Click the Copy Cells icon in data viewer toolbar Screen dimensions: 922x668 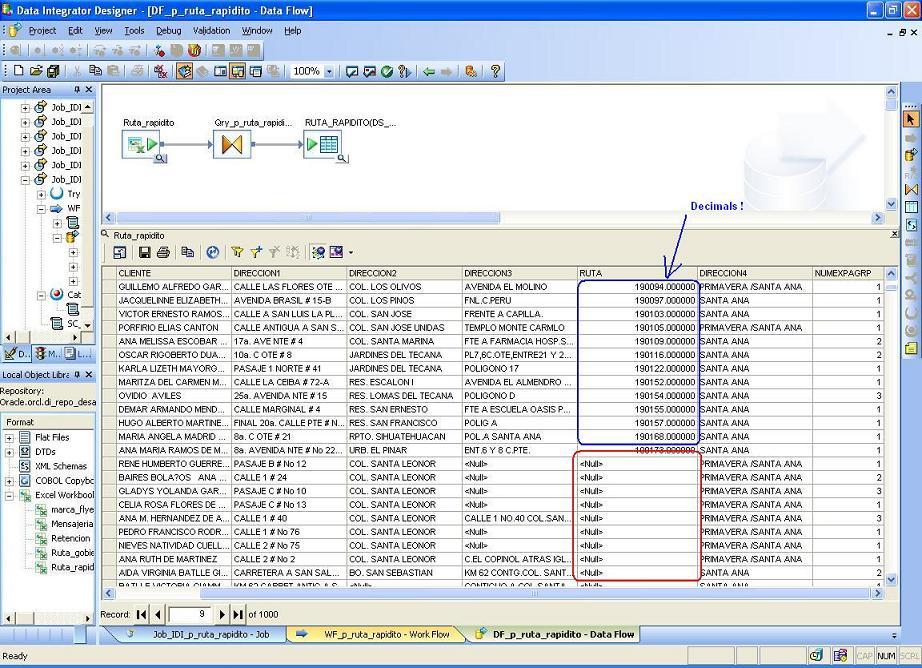click(188, 252)
